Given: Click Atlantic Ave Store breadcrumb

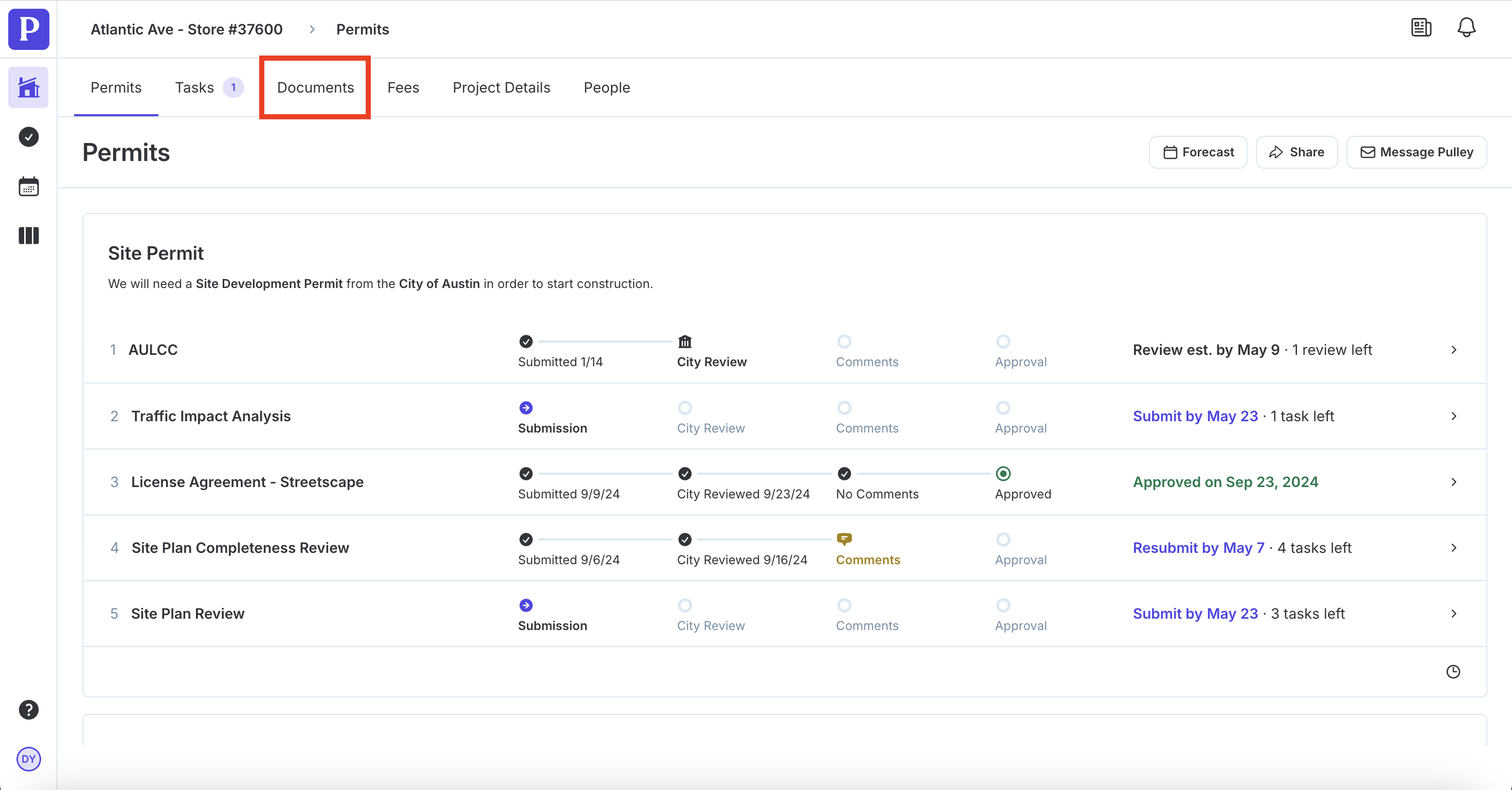Looking at the screenshot, I should point(186,29).
